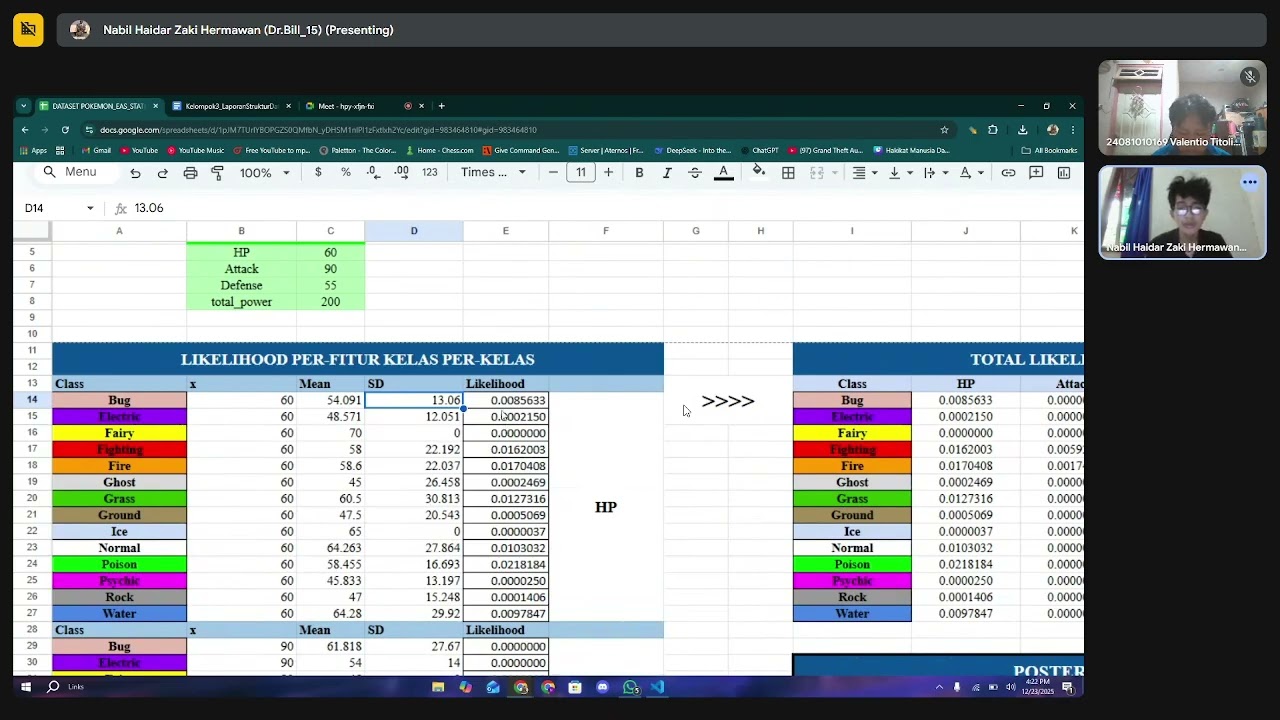
Task: Format as currency with dollar icon
Action: [x=318, y=173]
